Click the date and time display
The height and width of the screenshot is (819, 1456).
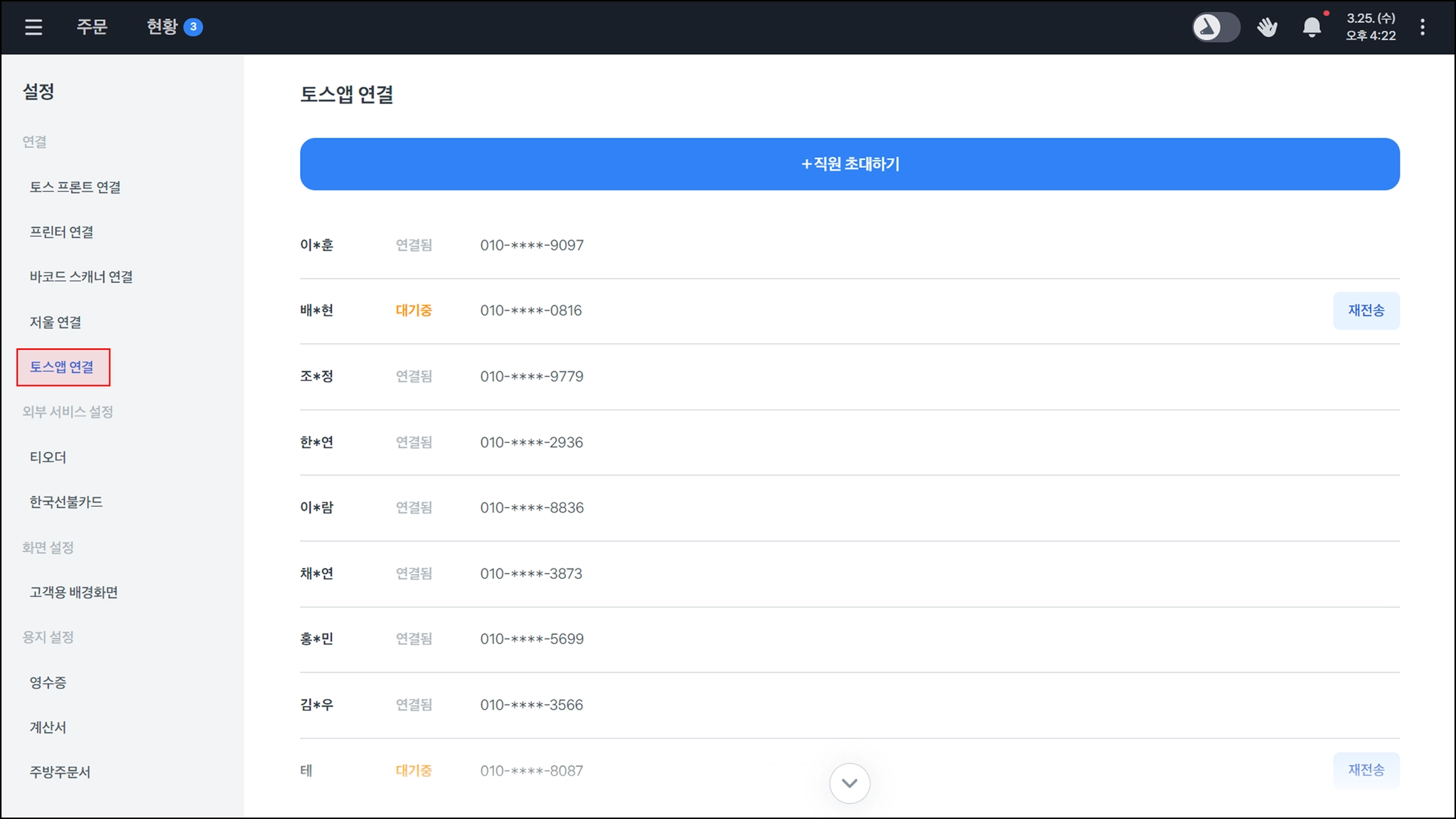1370,27
